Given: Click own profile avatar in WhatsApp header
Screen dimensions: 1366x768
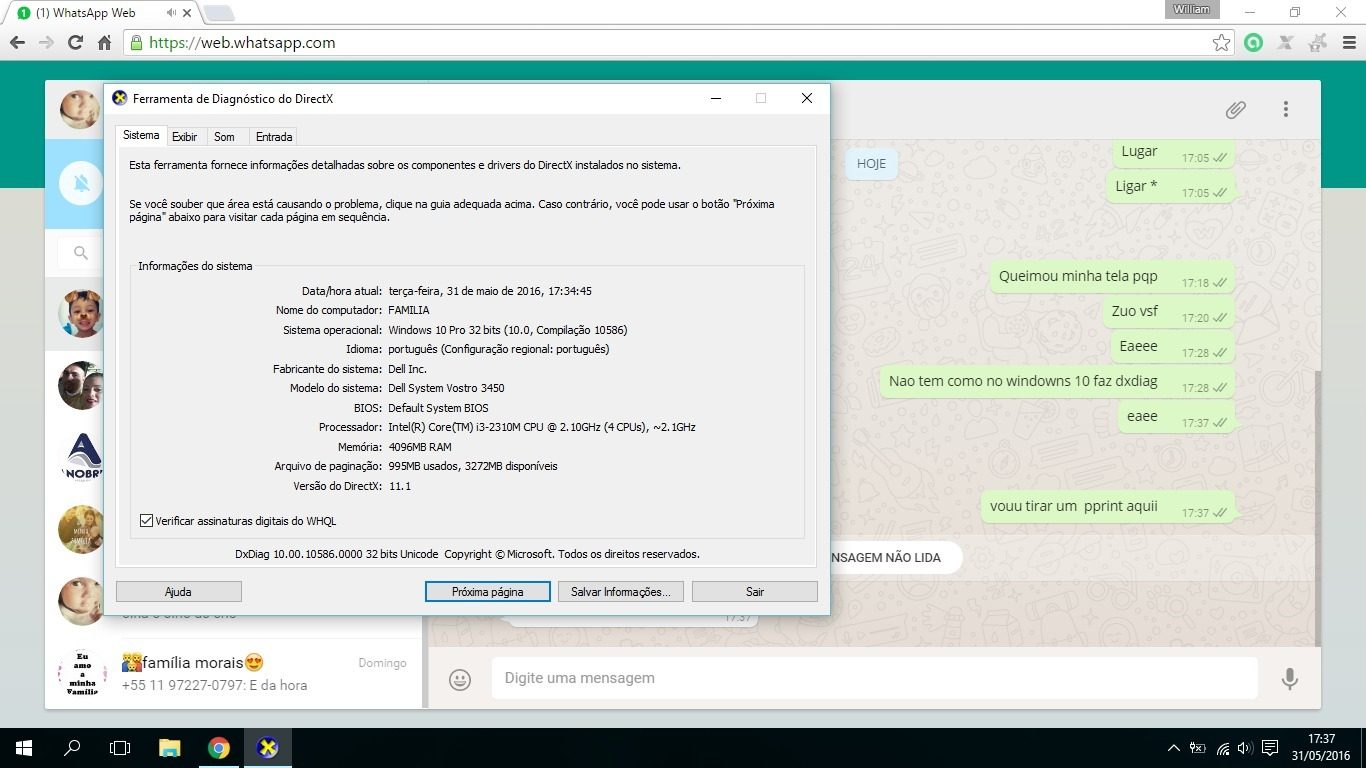Looking at the screenshot, I should click(x=80, y=109).
